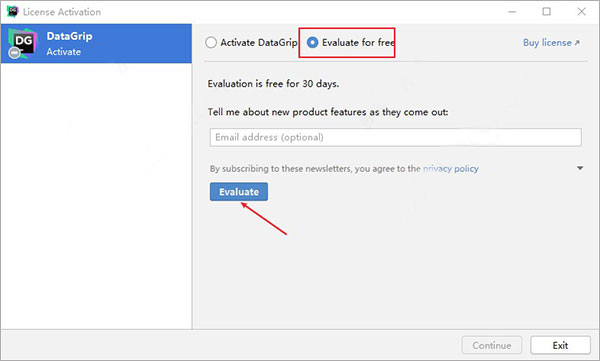Click the License Activation title text
The height and width of the screenshot is (361, 600).
[x=62, y=12]
